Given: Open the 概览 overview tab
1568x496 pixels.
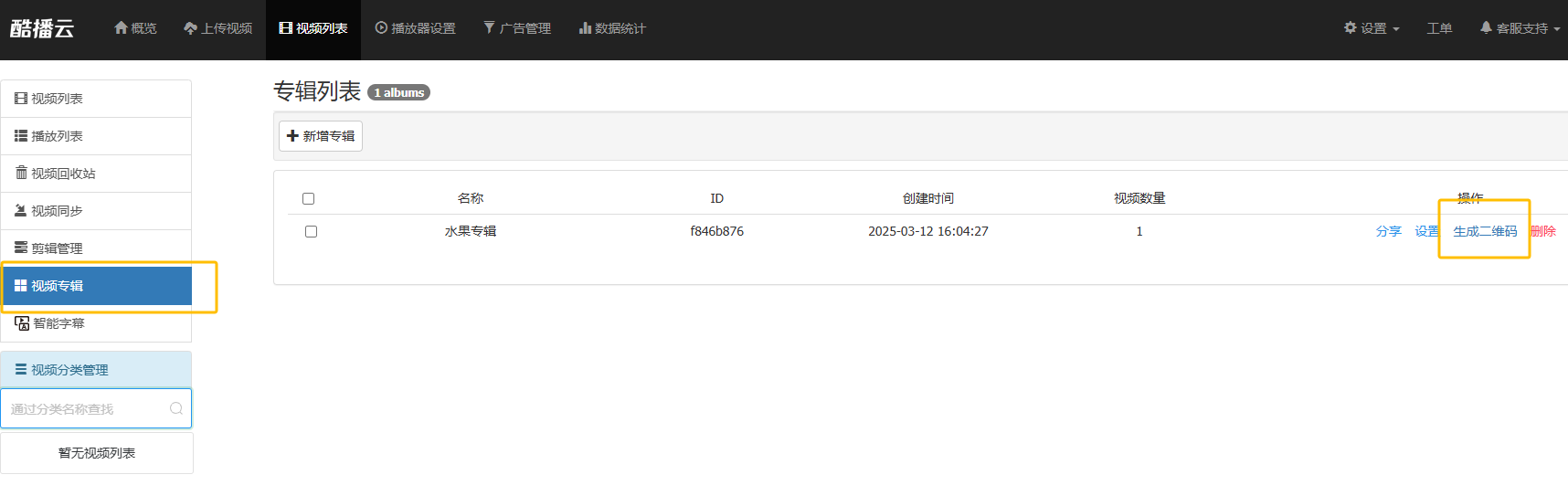Looking at the screenshot, I should point(135,28).
